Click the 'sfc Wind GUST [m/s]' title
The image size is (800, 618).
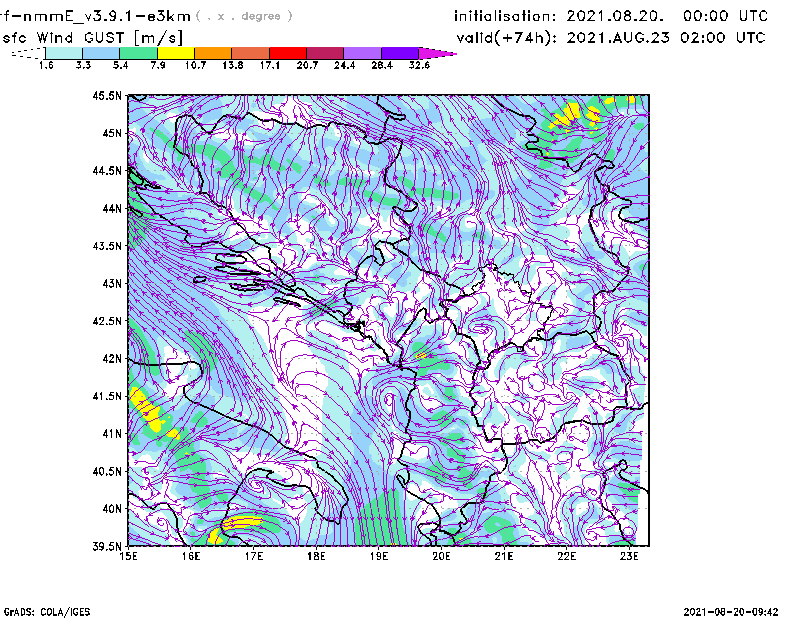pyautogui.click(x=92, y=38)
